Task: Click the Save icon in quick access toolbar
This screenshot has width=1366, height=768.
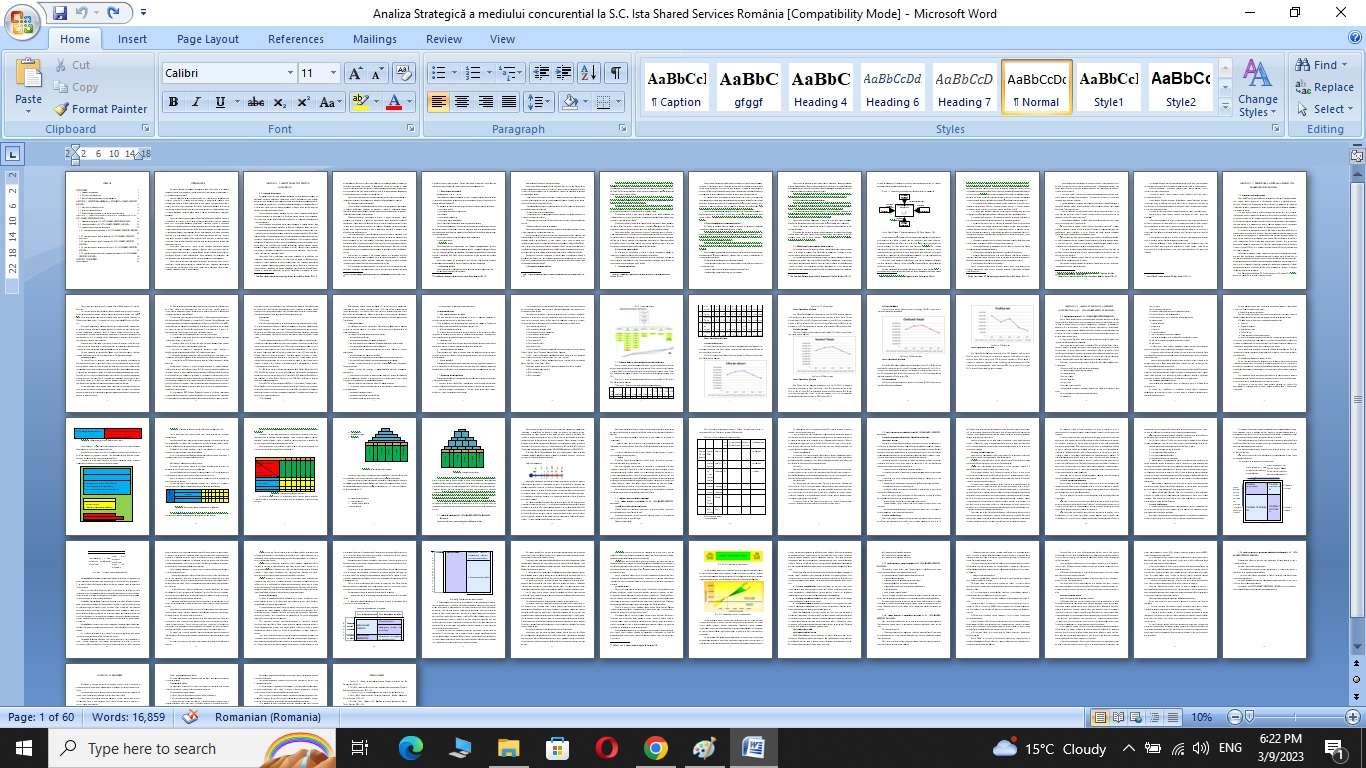Action: tap(60, 13)
